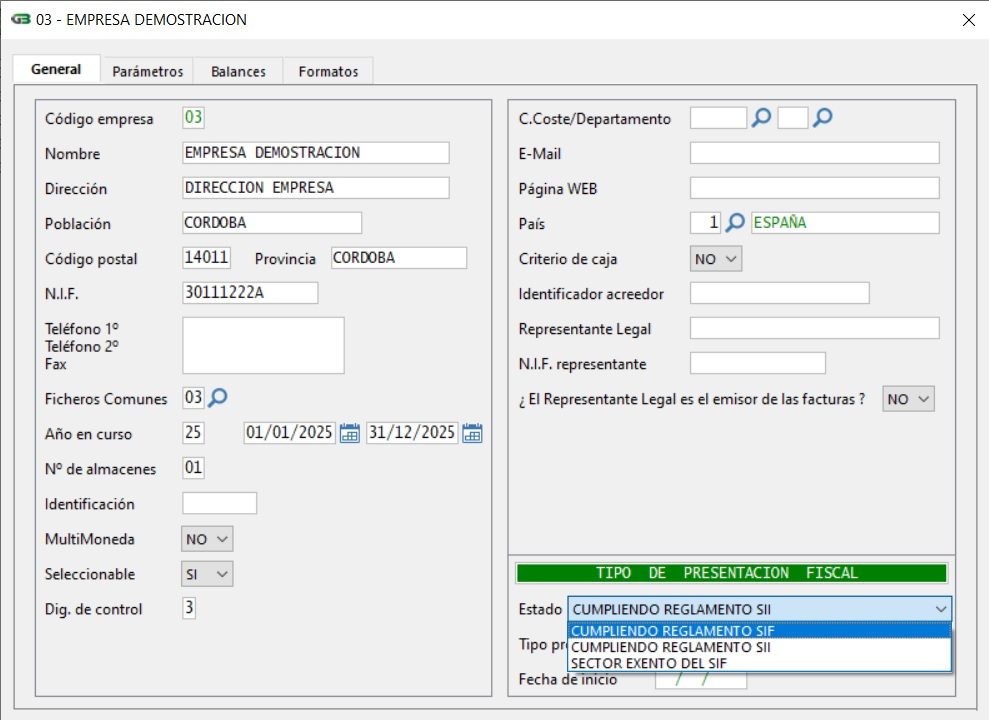This screenshot has height=720, width=989.
Task: Click the Página WEB input field
Action: pyautogui.click(x=814, y=188)
